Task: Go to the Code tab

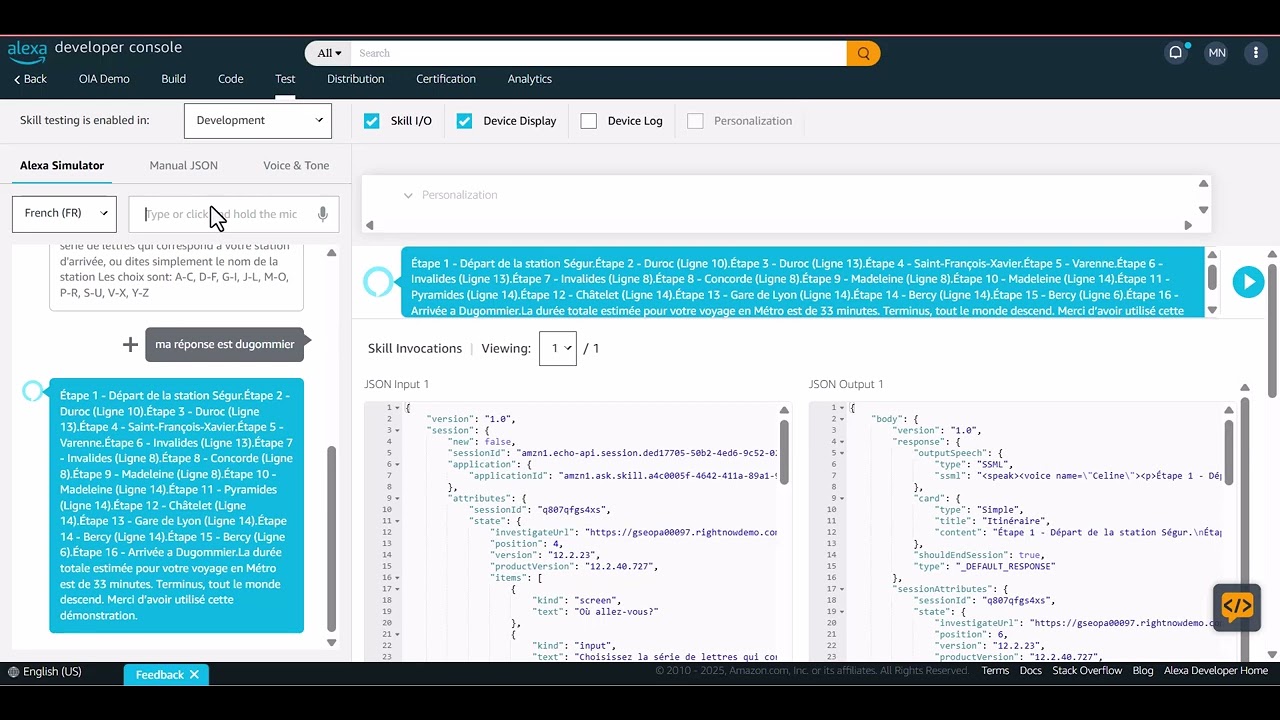Action: tap(231, 79)
